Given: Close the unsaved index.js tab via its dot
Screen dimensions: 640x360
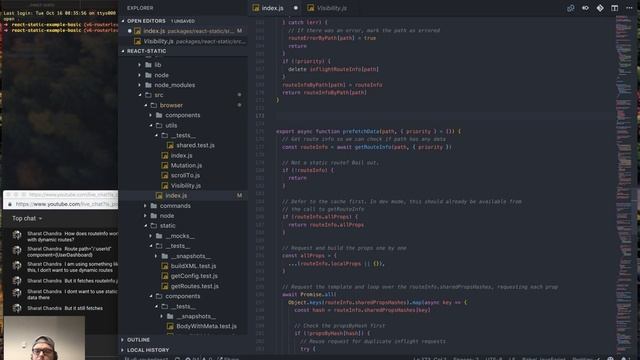Looking at the screenshot, I should pos(296,8).
